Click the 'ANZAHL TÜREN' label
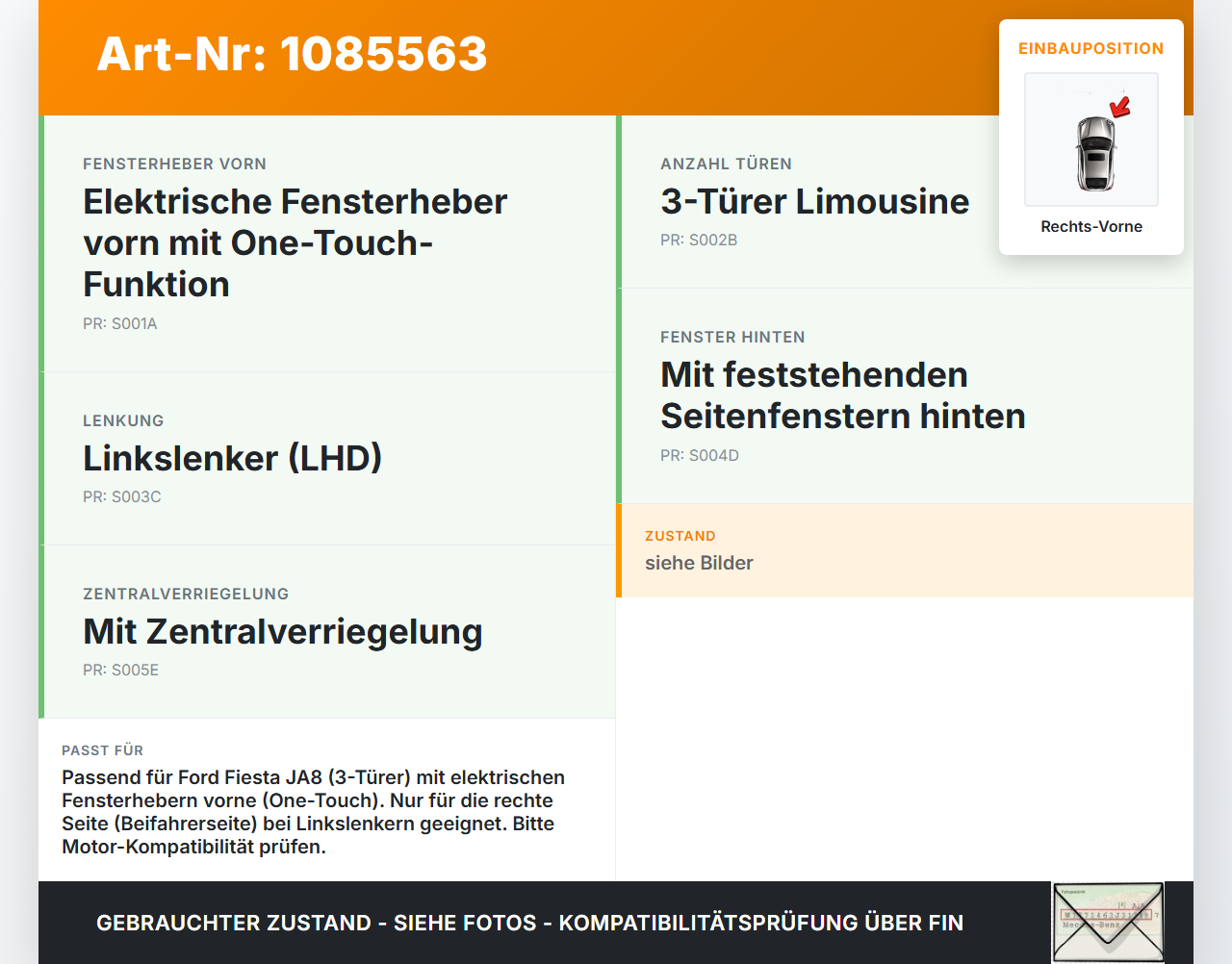 pos(727,164)
